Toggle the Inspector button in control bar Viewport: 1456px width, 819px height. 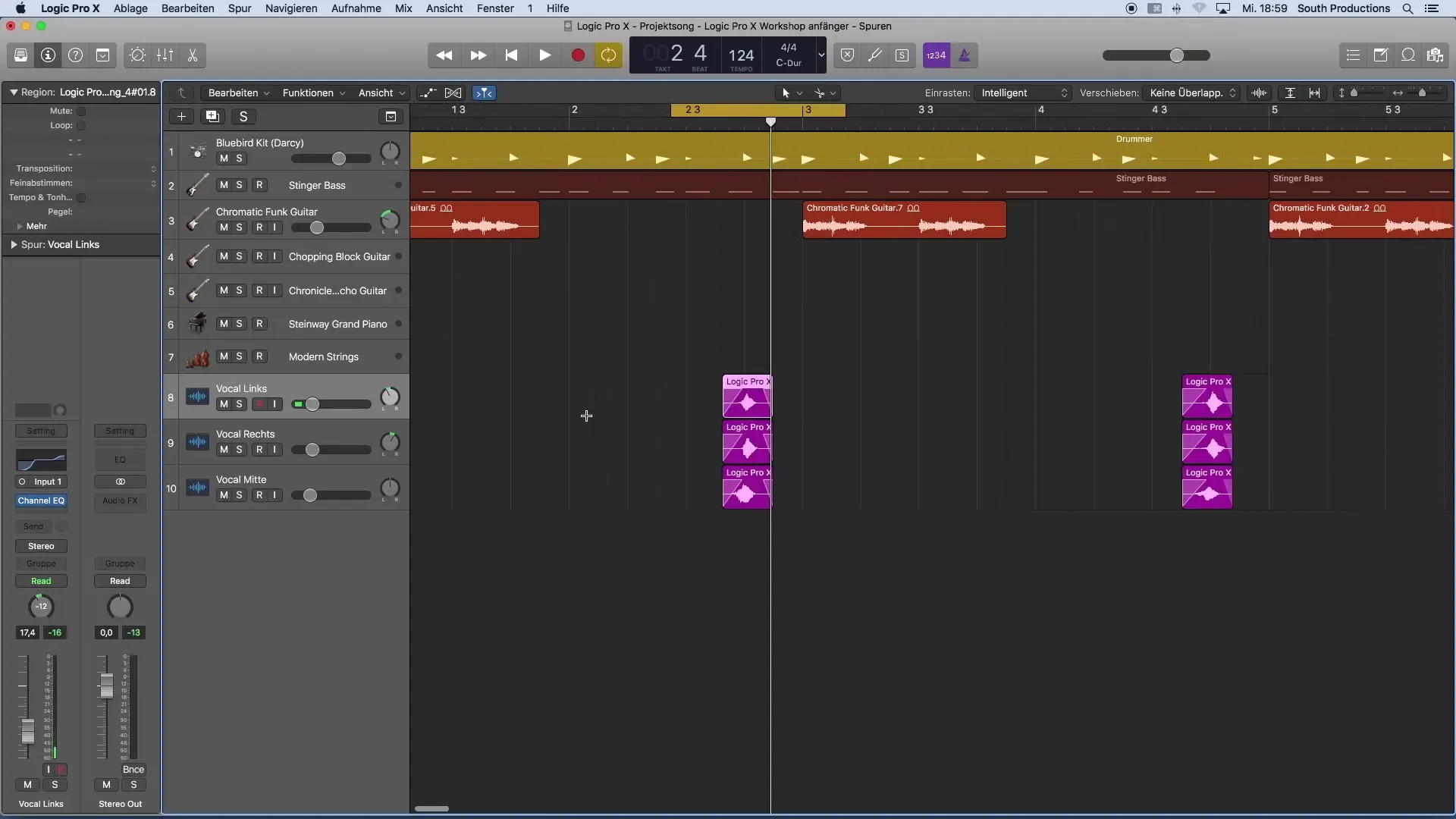pyautogui.click(x=48, y=55)
